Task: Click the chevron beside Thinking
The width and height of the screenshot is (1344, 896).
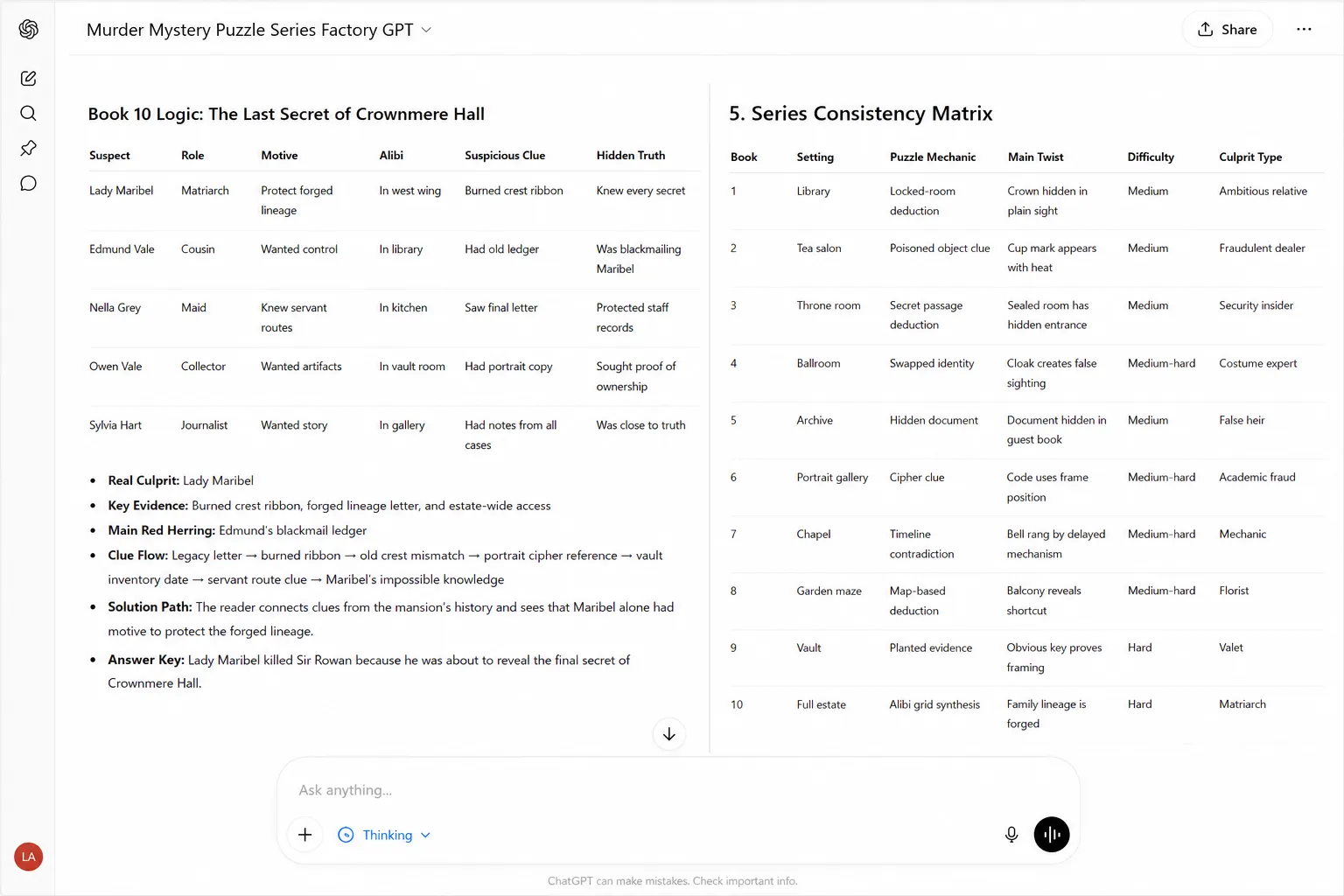Action: pos(425,836)
